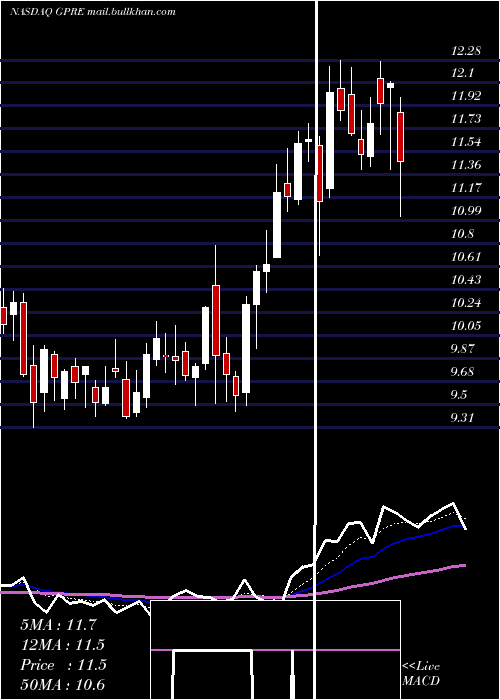Viewport: 500px width, 700px height.
Task: Select the 12.28 price axis label
Action: (466, 51)
